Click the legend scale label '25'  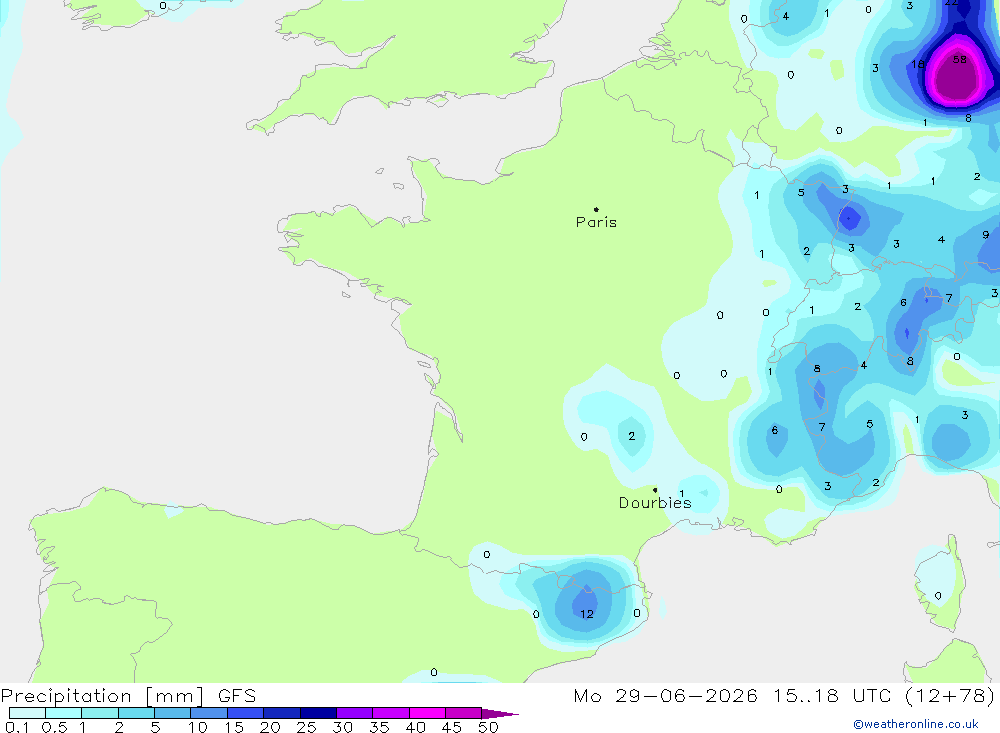click(306, 727)
